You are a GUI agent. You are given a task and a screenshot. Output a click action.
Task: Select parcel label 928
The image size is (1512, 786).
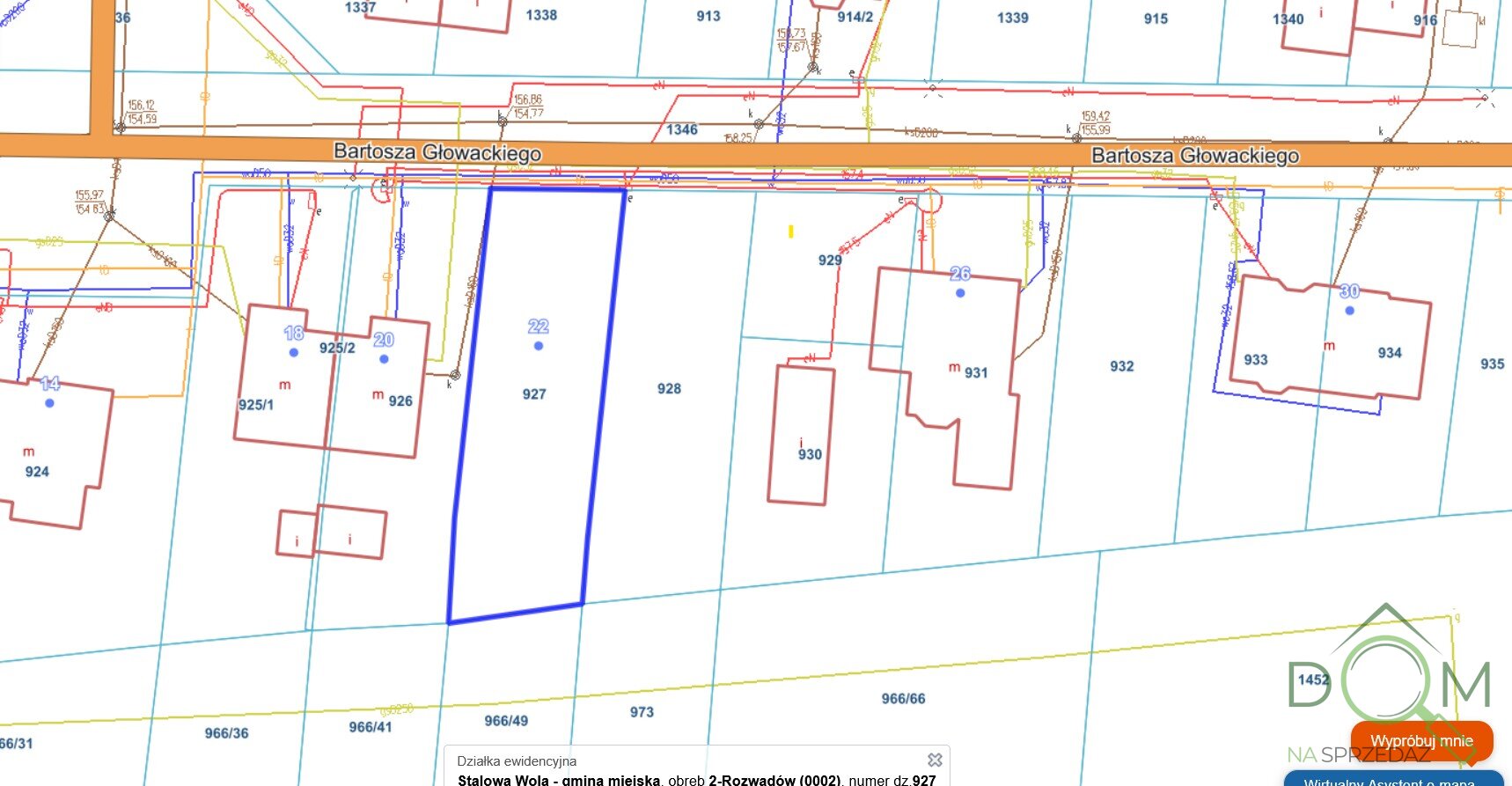pyautogui.click(x=669, y=388)
